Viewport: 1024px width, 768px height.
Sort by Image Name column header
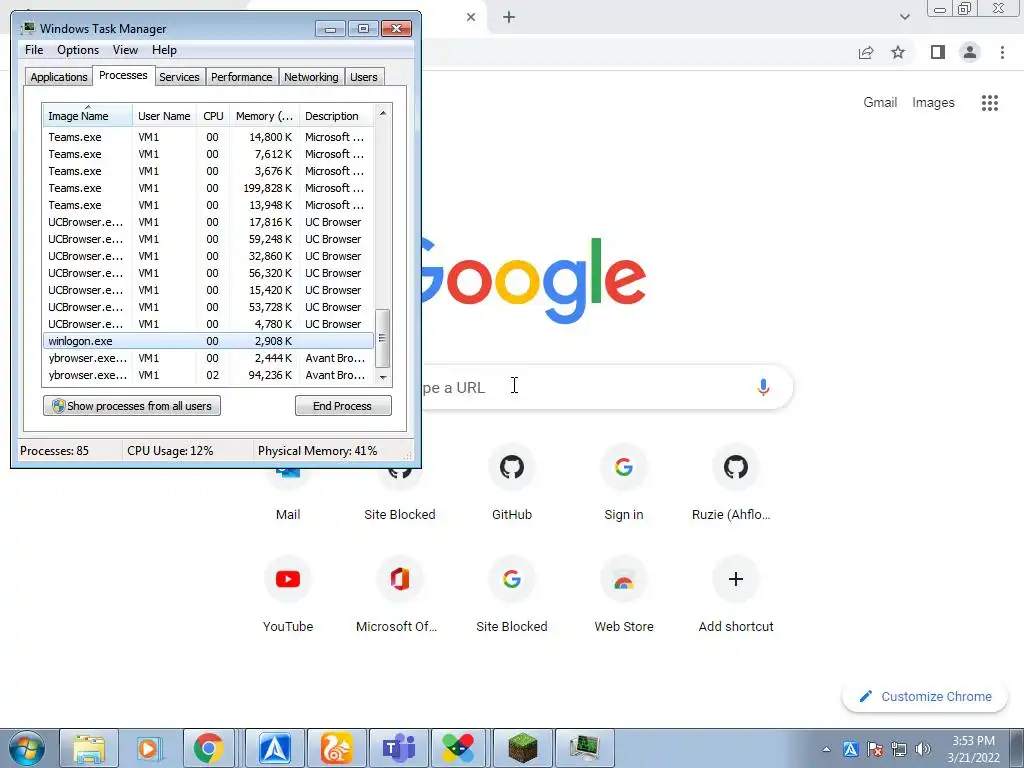(88, 116)
